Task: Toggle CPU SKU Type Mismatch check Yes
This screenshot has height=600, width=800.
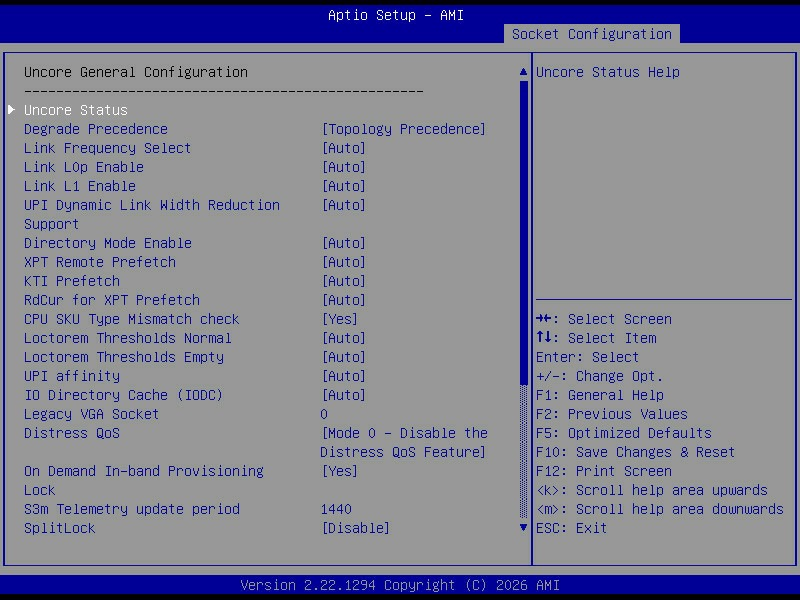Action: (339, 319)
